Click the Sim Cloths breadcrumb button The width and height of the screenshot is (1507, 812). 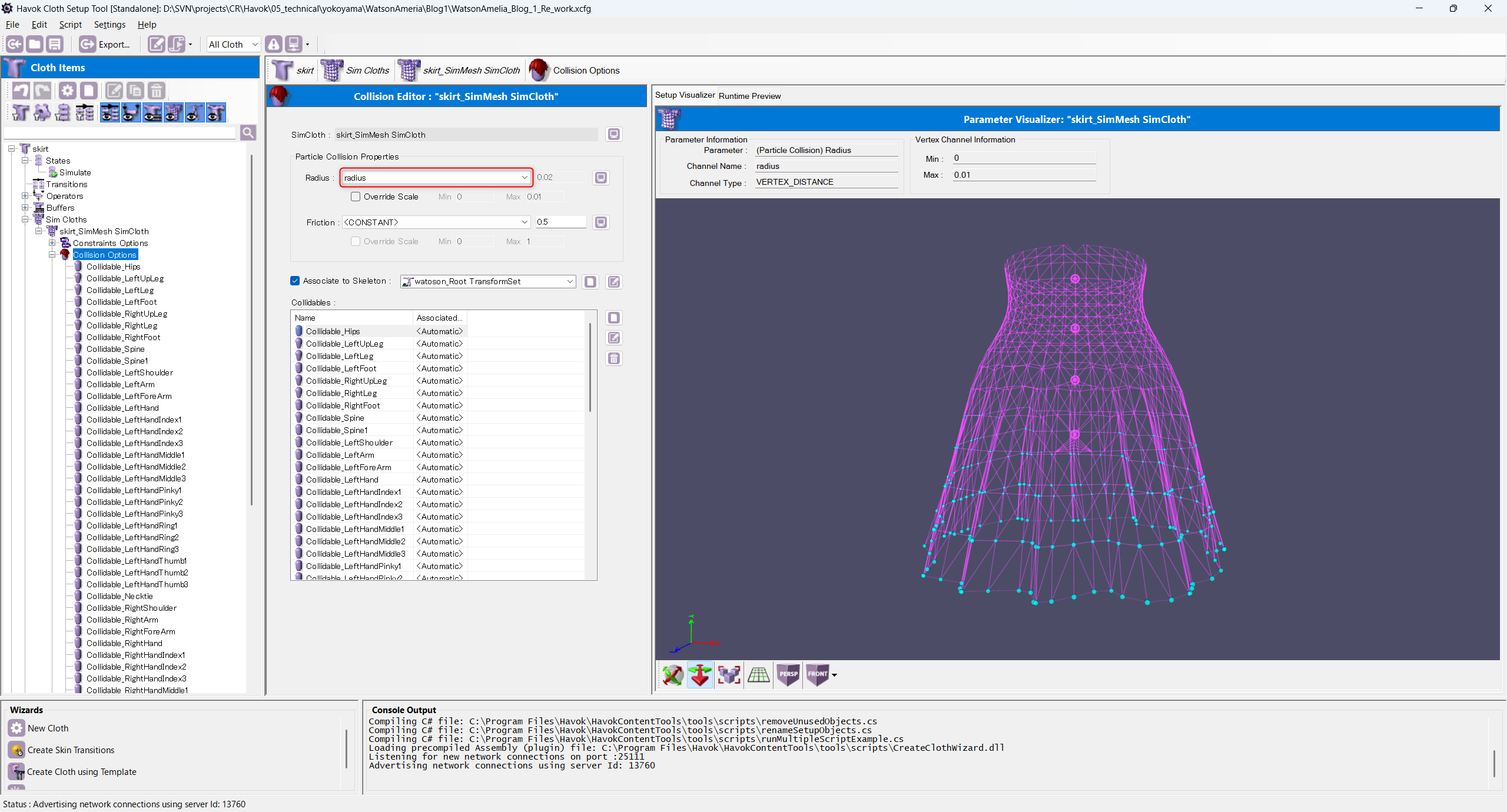(356, 71)
